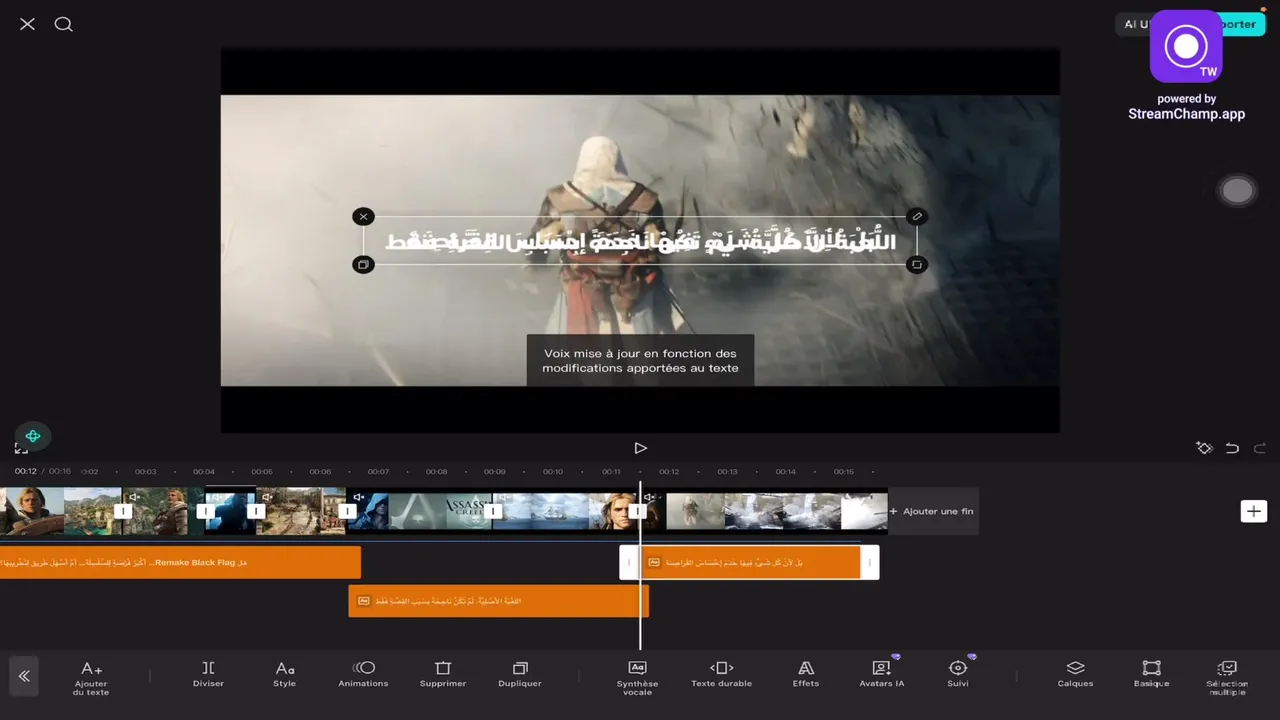Open the search magnifier icon
This screenshot has height=720, width=1280.
64,24
